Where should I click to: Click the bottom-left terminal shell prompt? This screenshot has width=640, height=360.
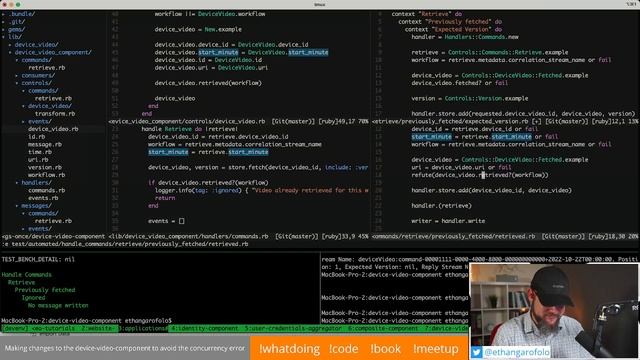(87, 321)
